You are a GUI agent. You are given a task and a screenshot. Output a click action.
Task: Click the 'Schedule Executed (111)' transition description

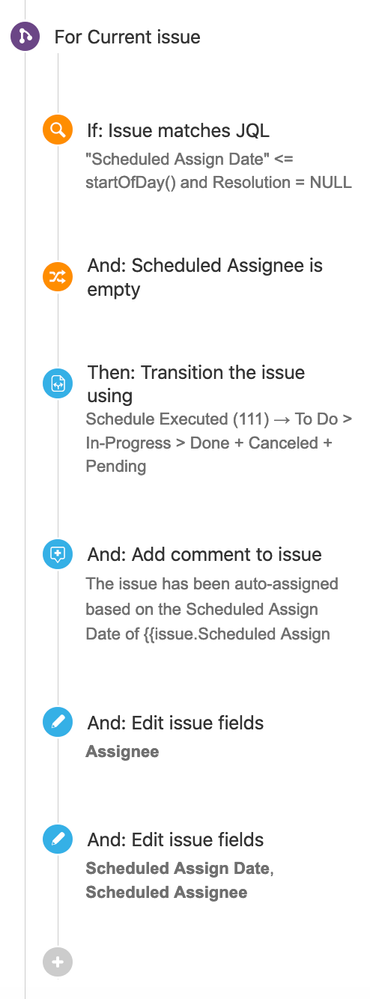219,443
